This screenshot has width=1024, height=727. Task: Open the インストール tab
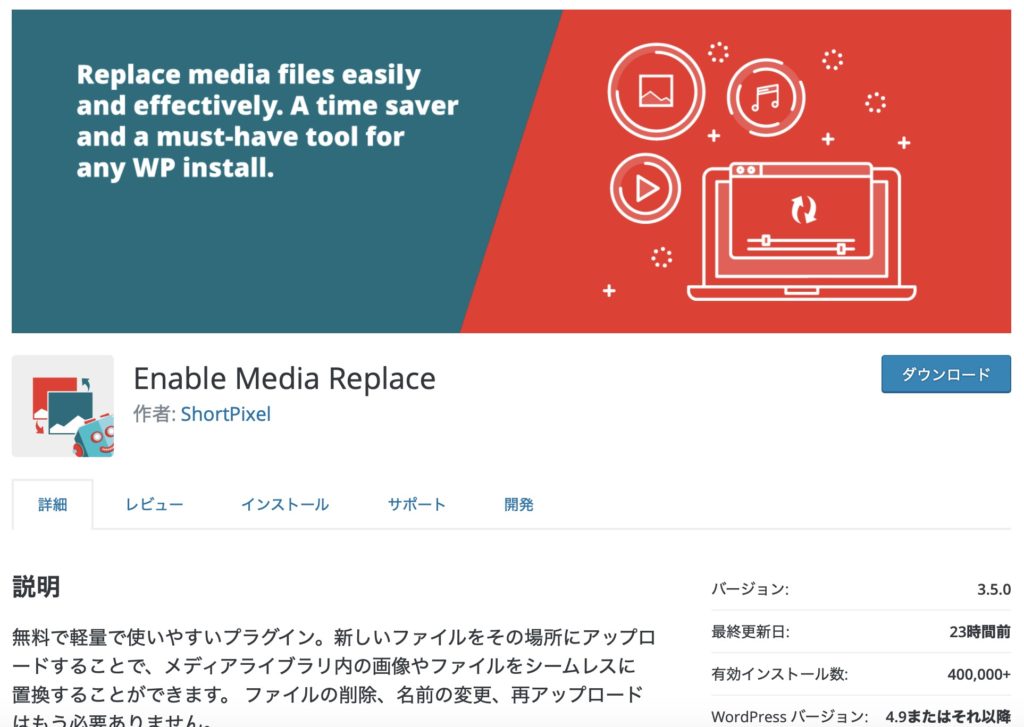284,505
